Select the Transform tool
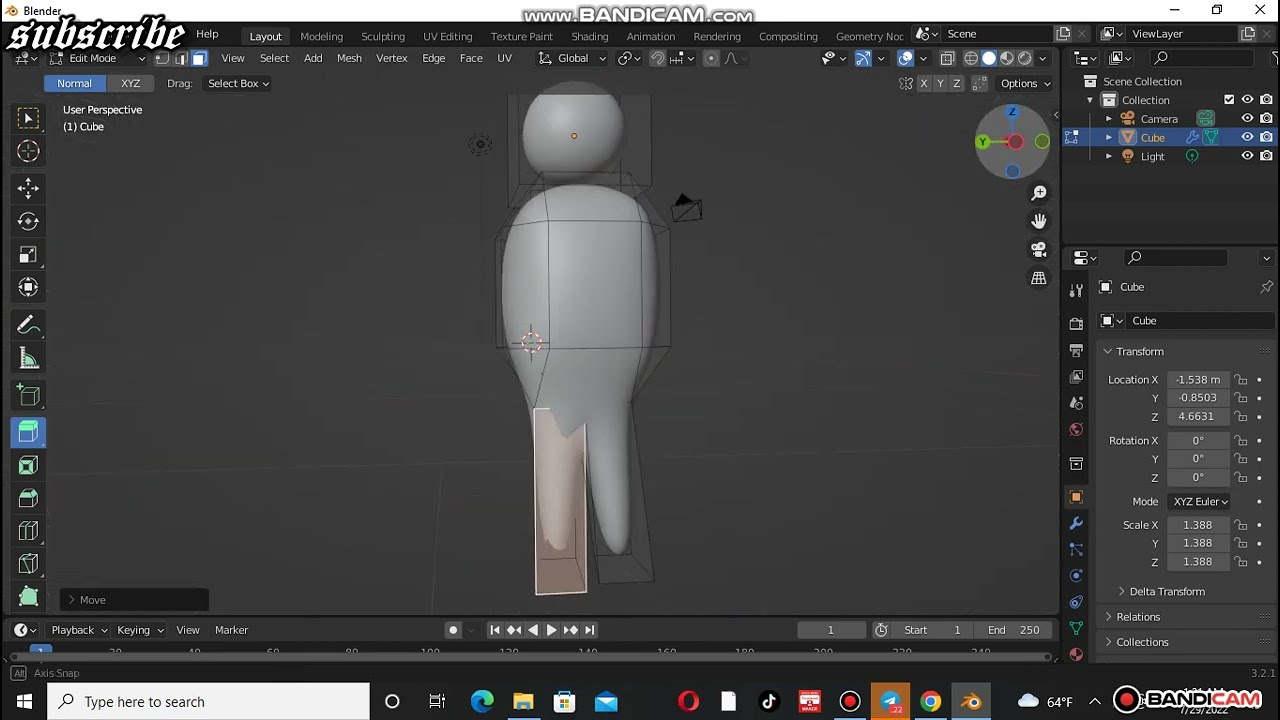The width and height of the screenshot is (1280, 720). [x=28, y=288]
